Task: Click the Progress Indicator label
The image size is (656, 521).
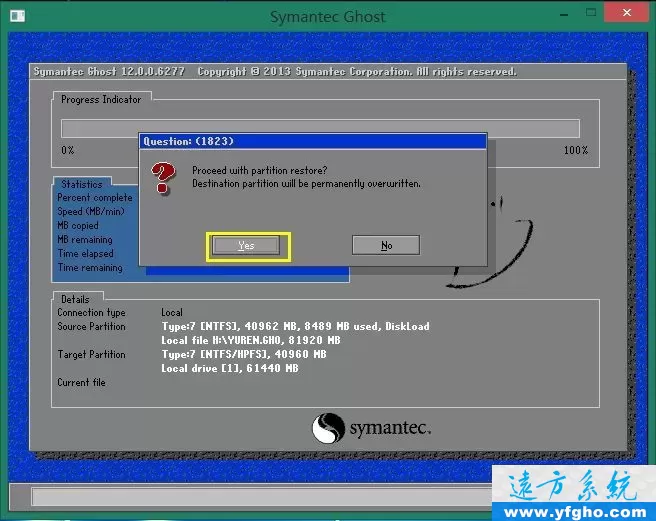Action: [101, 100]
